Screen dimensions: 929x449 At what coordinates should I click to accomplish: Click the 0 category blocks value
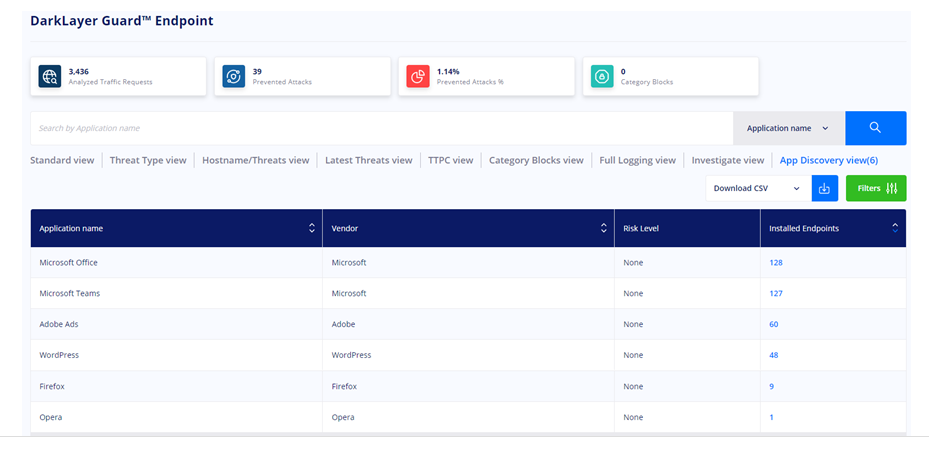[x=623, y=72]
